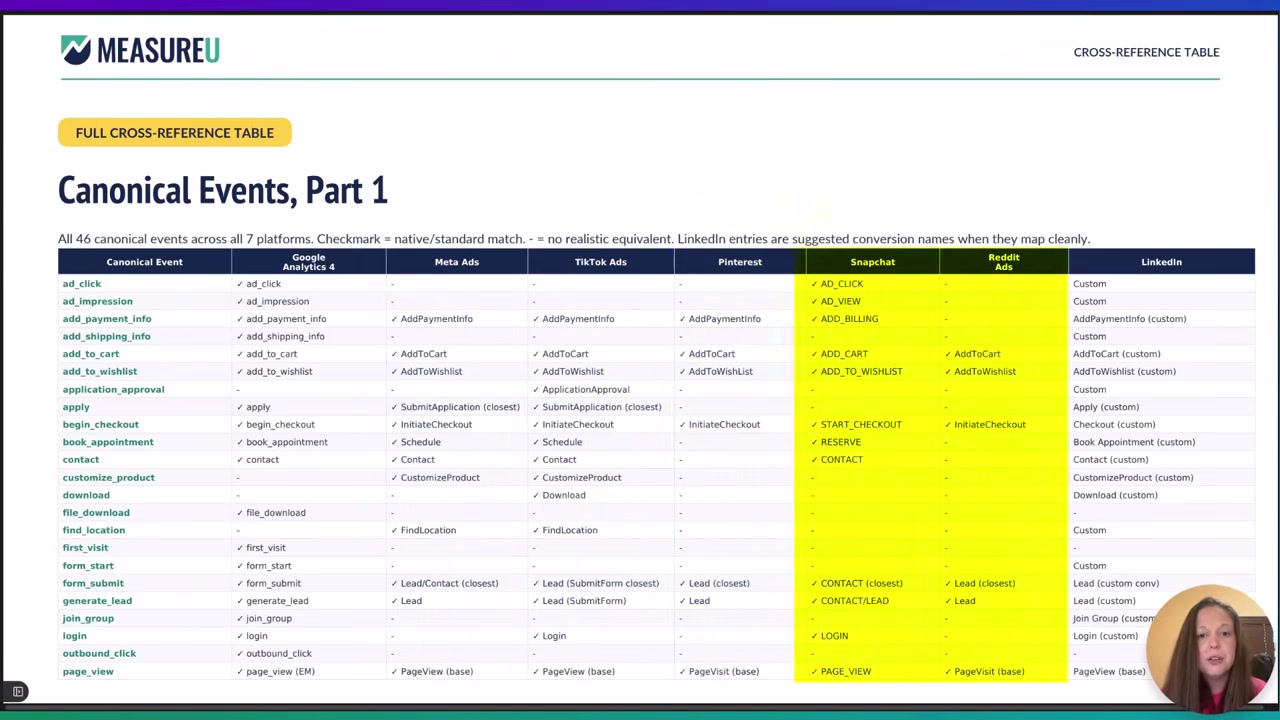Image resolution: width=1280 pixels, height=720 pixels.
Task: Select 'find_location' canonical event
Action: (x=93, y=530)
